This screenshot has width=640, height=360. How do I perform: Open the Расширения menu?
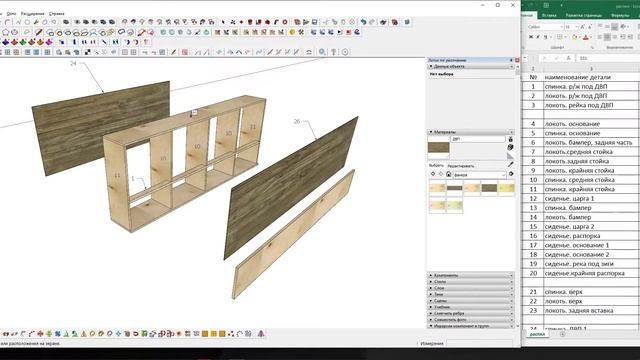point(32,13)
